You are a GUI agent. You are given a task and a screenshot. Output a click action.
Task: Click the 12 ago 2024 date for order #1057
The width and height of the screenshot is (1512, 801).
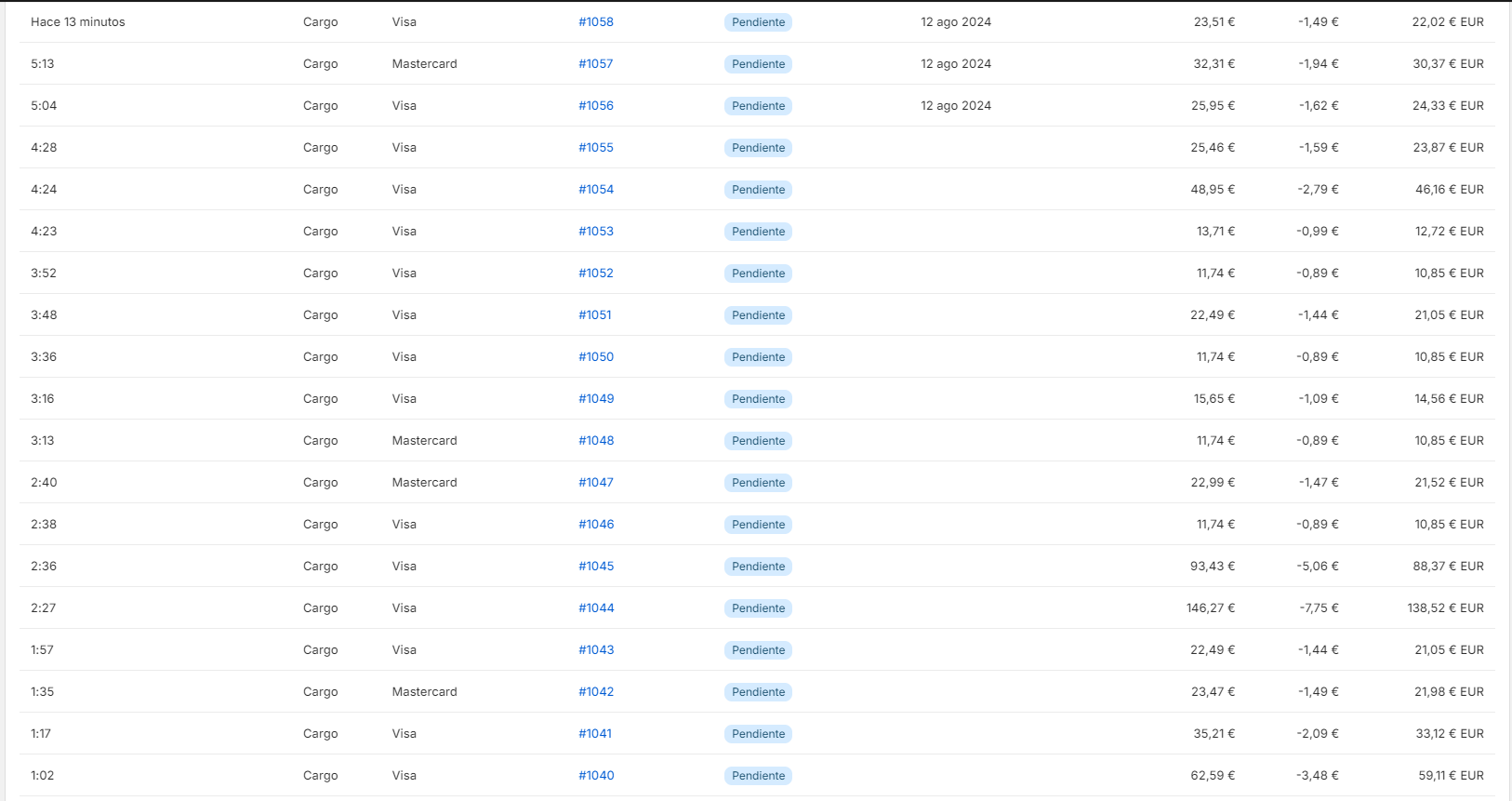(956, 63)
